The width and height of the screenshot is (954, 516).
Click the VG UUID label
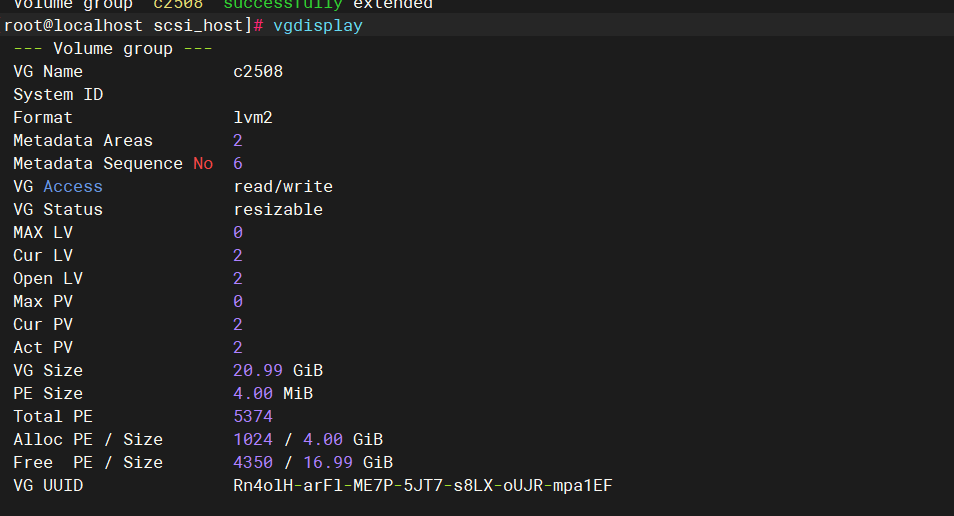[x=48, y=486]
